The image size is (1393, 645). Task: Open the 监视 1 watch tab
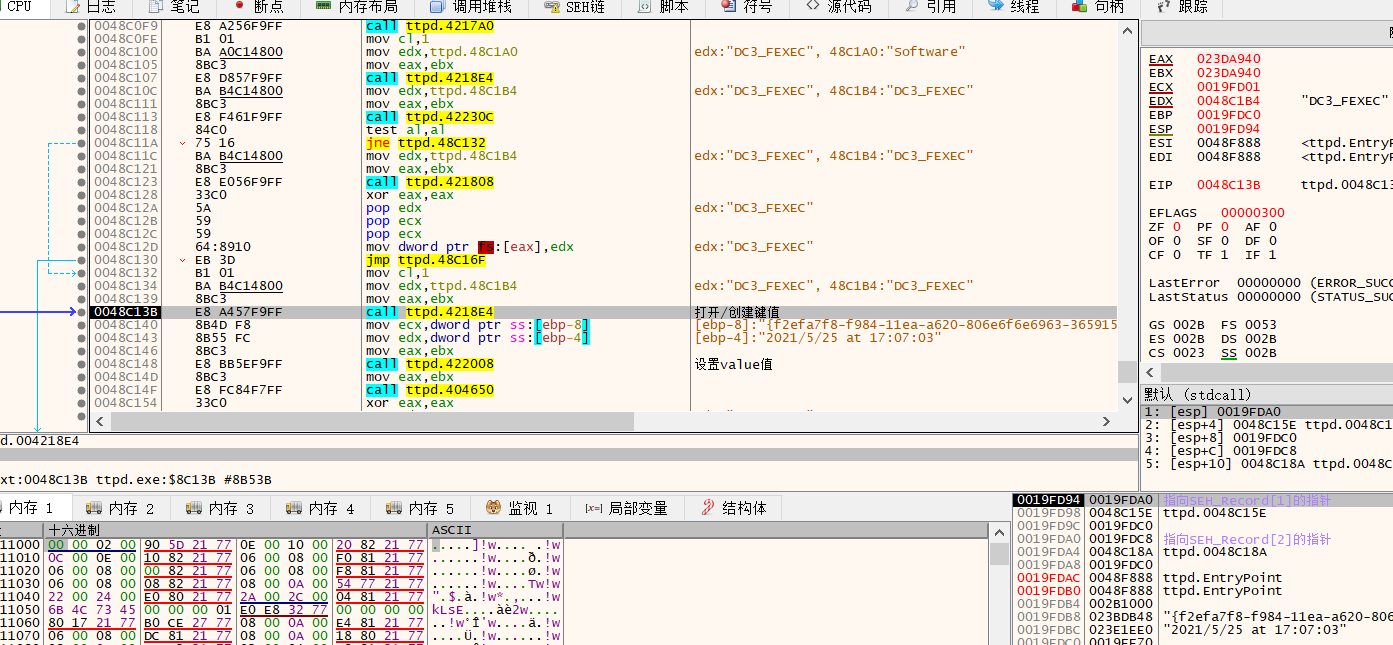coord(519,508)
